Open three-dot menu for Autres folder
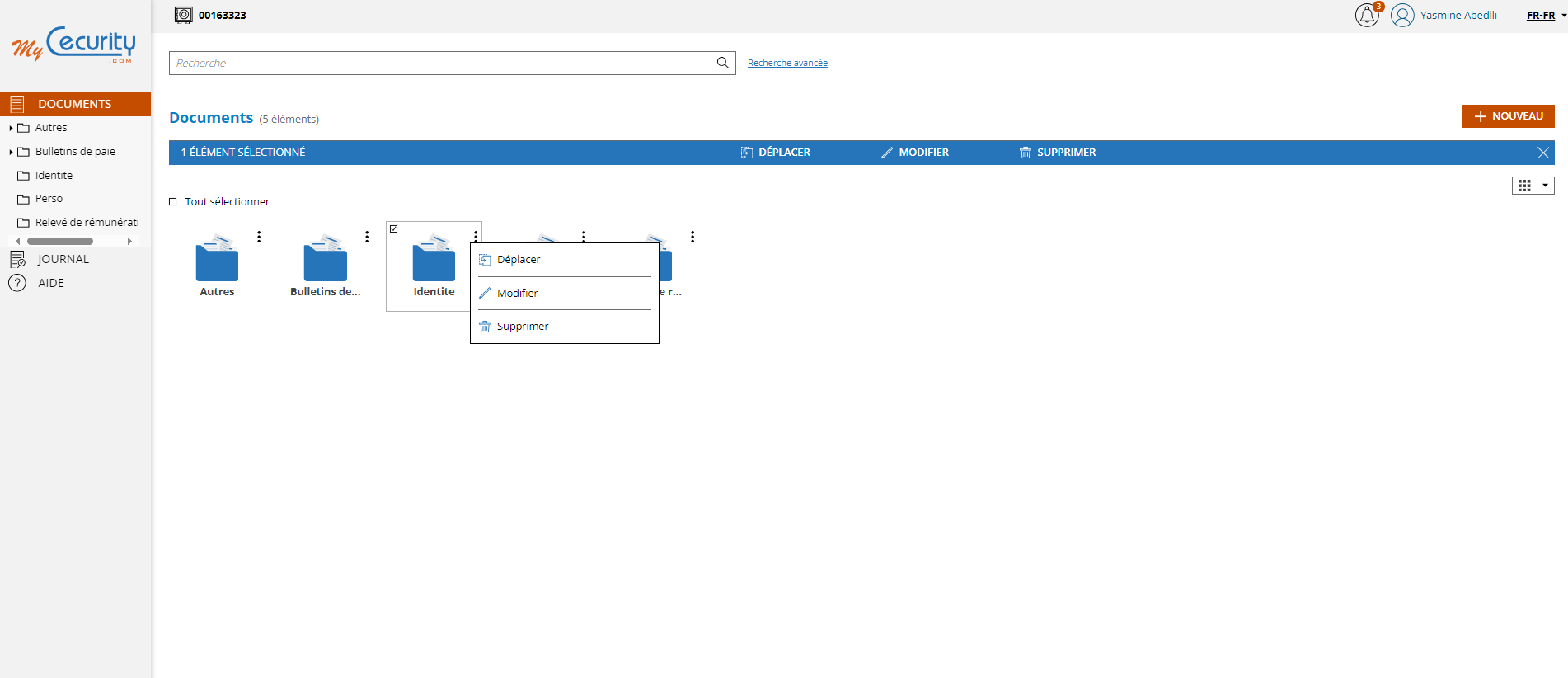Screen dimensions: 1568x678 259,237
